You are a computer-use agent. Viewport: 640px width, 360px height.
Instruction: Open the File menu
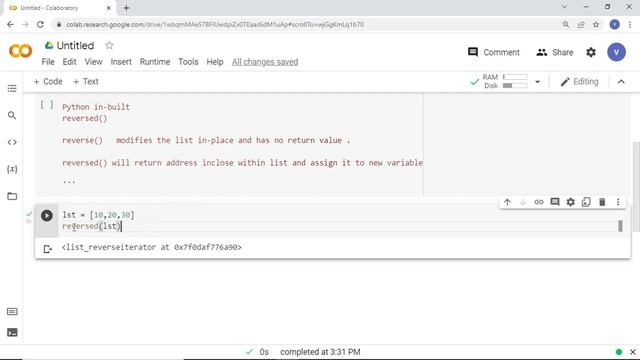[48, 62]
